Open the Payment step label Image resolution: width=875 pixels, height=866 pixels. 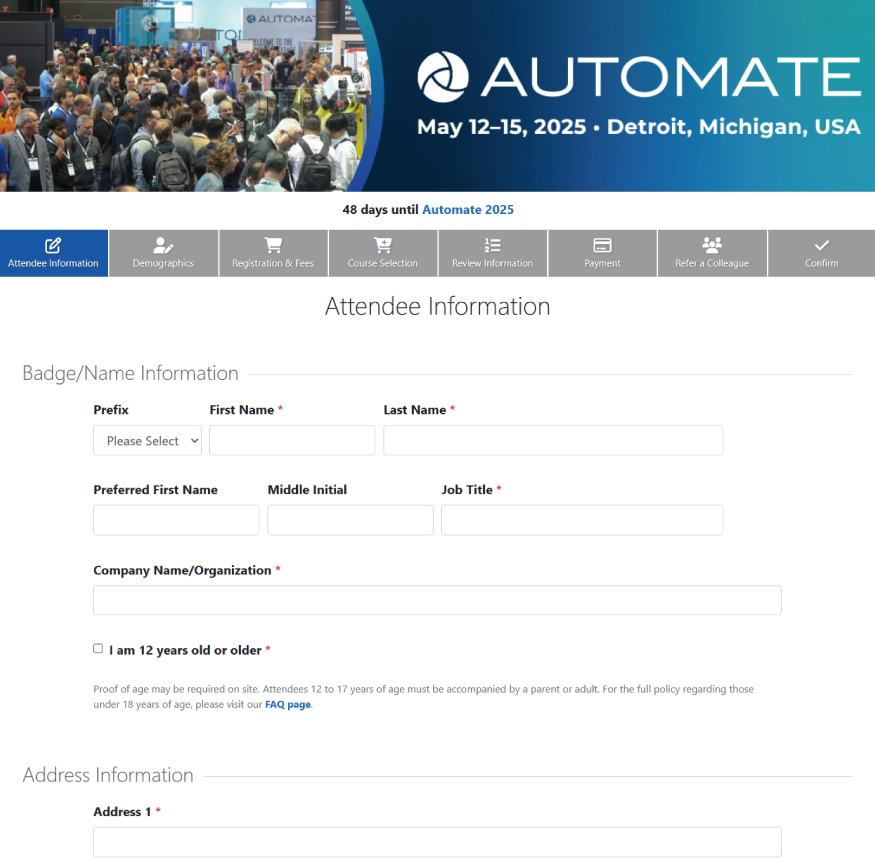pyautogui.click(x=602, y=263)
